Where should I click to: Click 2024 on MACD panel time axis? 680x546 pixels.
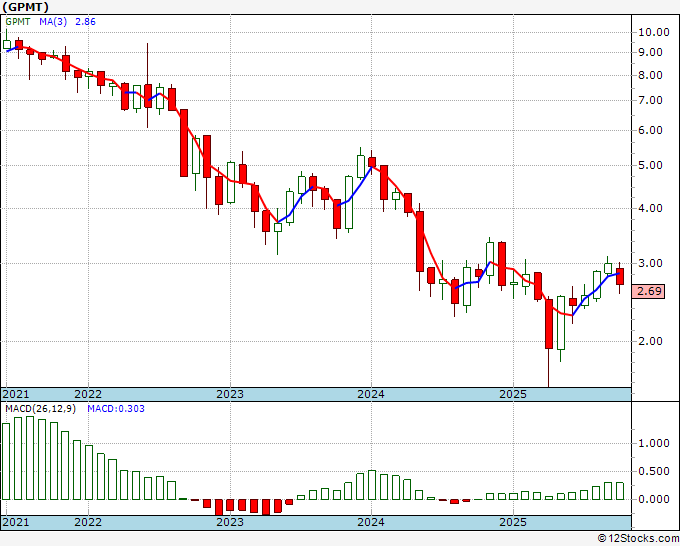point(371,522)
